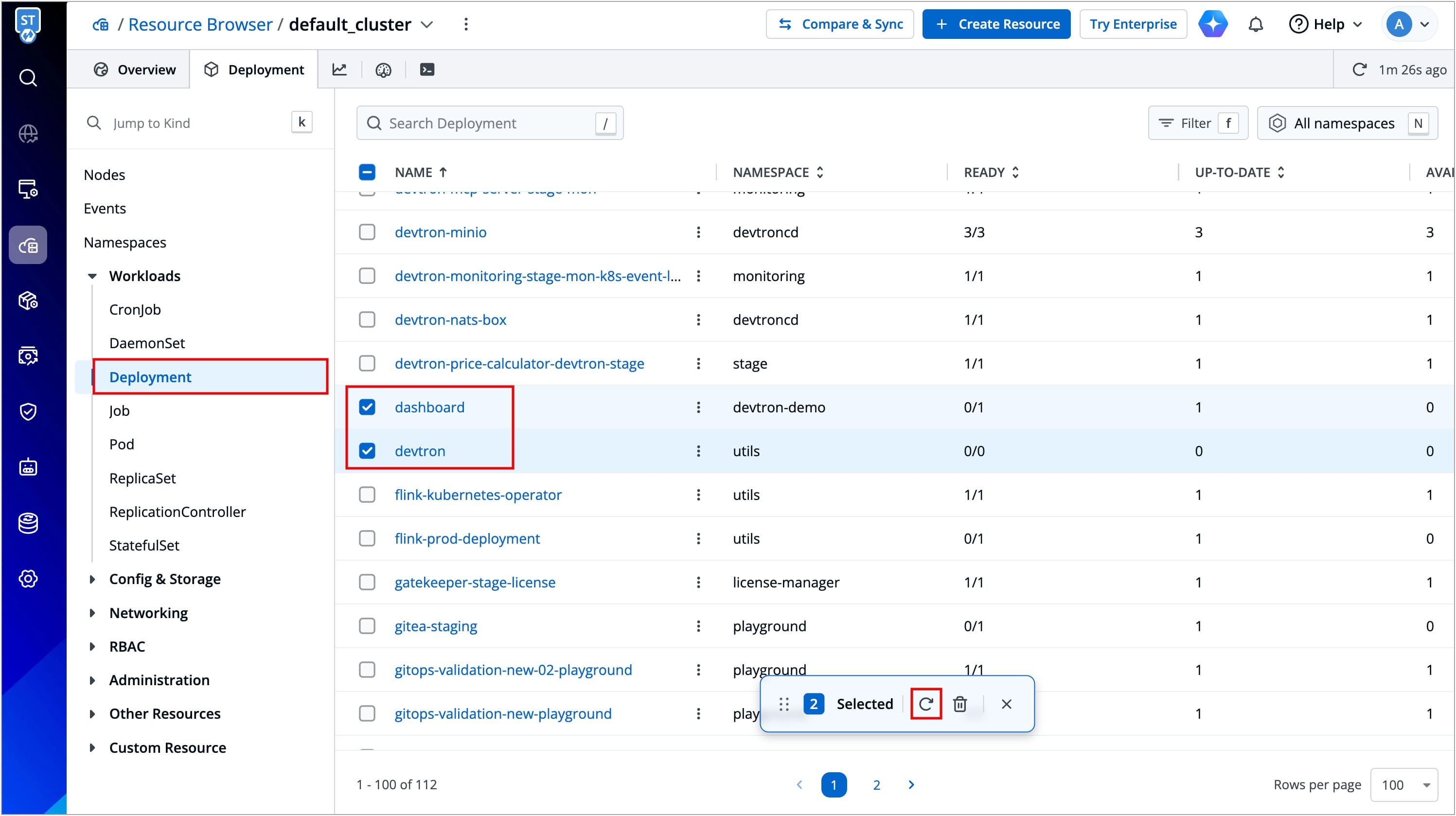Click the Create Resource button

(996, 24)
